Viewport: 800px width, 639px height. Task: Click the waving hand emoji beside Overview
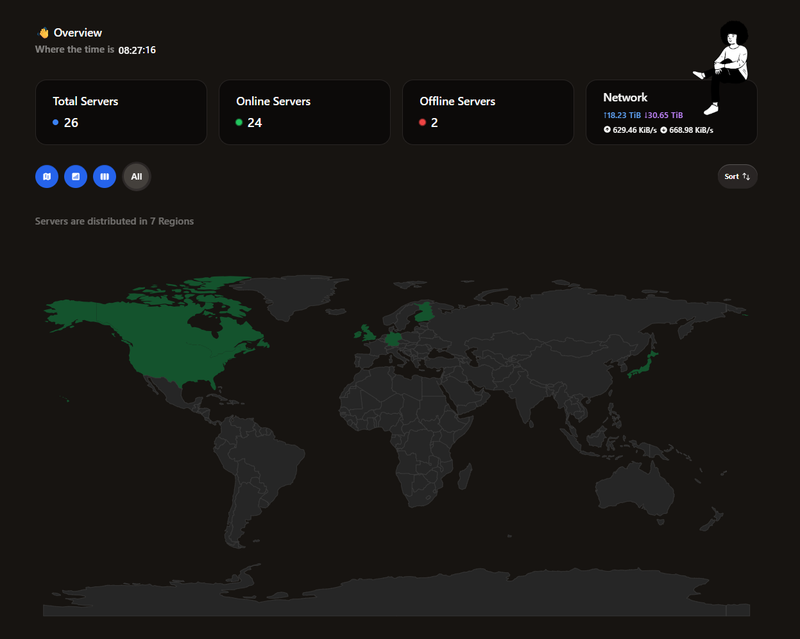tap(43, 33)
